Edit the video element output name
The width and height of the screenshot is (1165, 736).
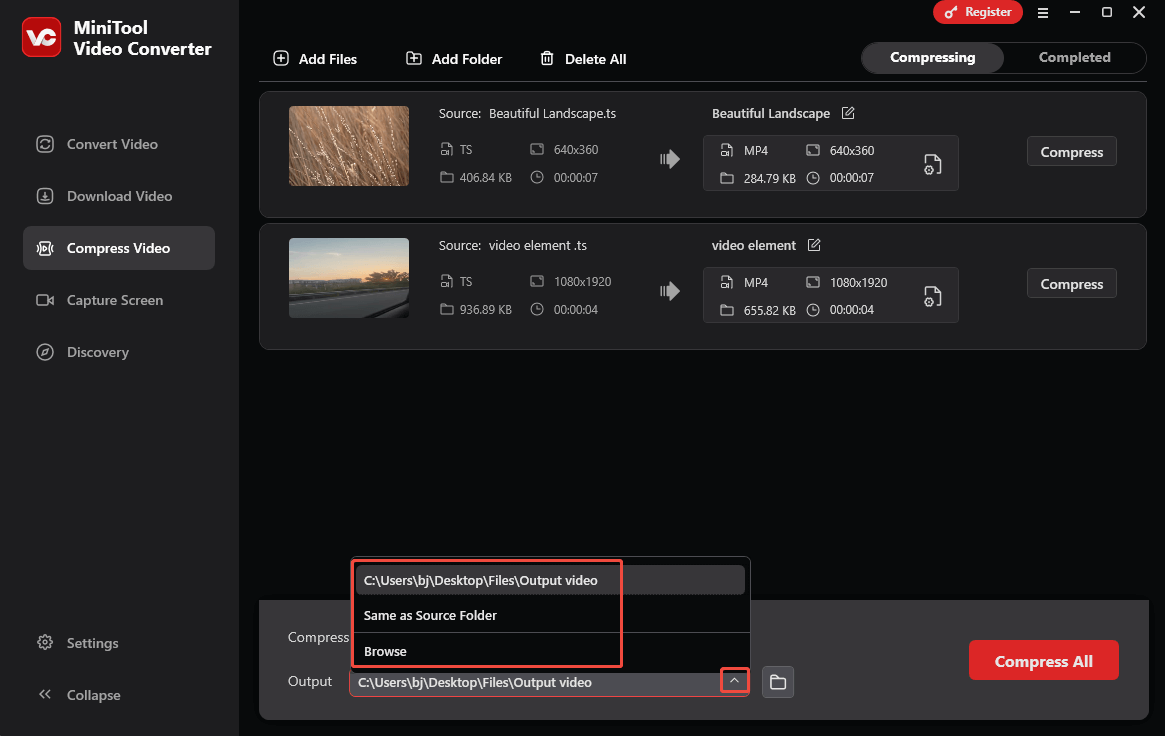tap(814, 245)
